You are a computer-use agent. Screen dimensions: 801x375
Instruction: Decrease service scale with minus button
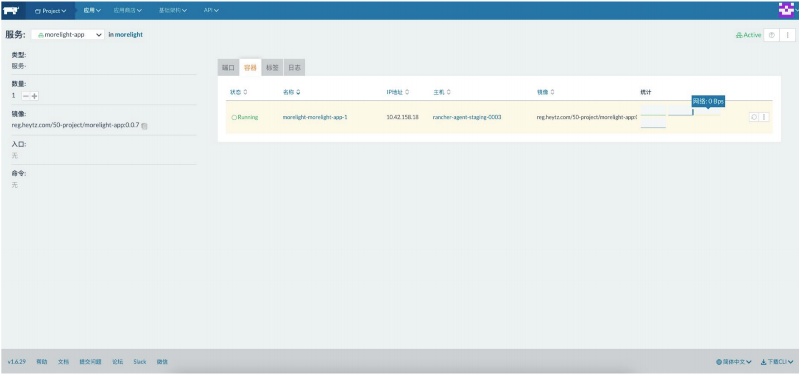[x=26, y=96]
